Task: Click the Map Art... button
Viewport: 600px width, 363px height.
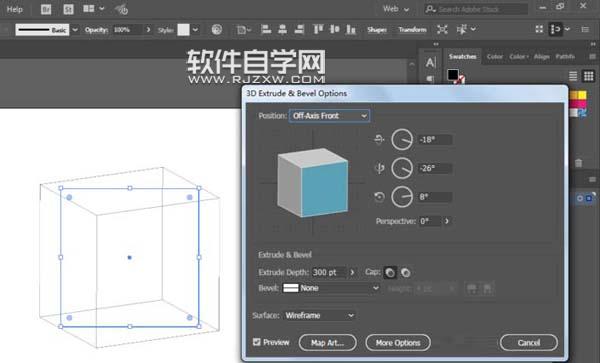Action: point(328,342)
